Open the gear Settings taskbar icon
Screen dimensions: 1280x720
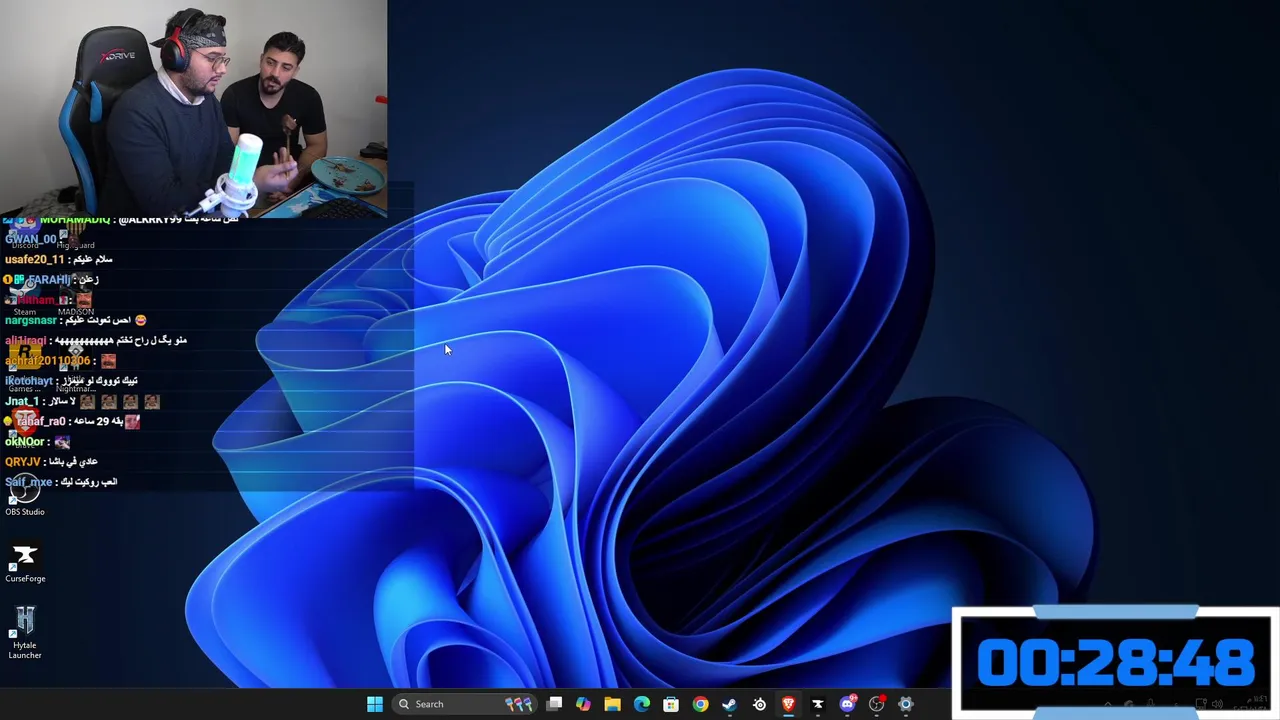[x=906, y=704]
